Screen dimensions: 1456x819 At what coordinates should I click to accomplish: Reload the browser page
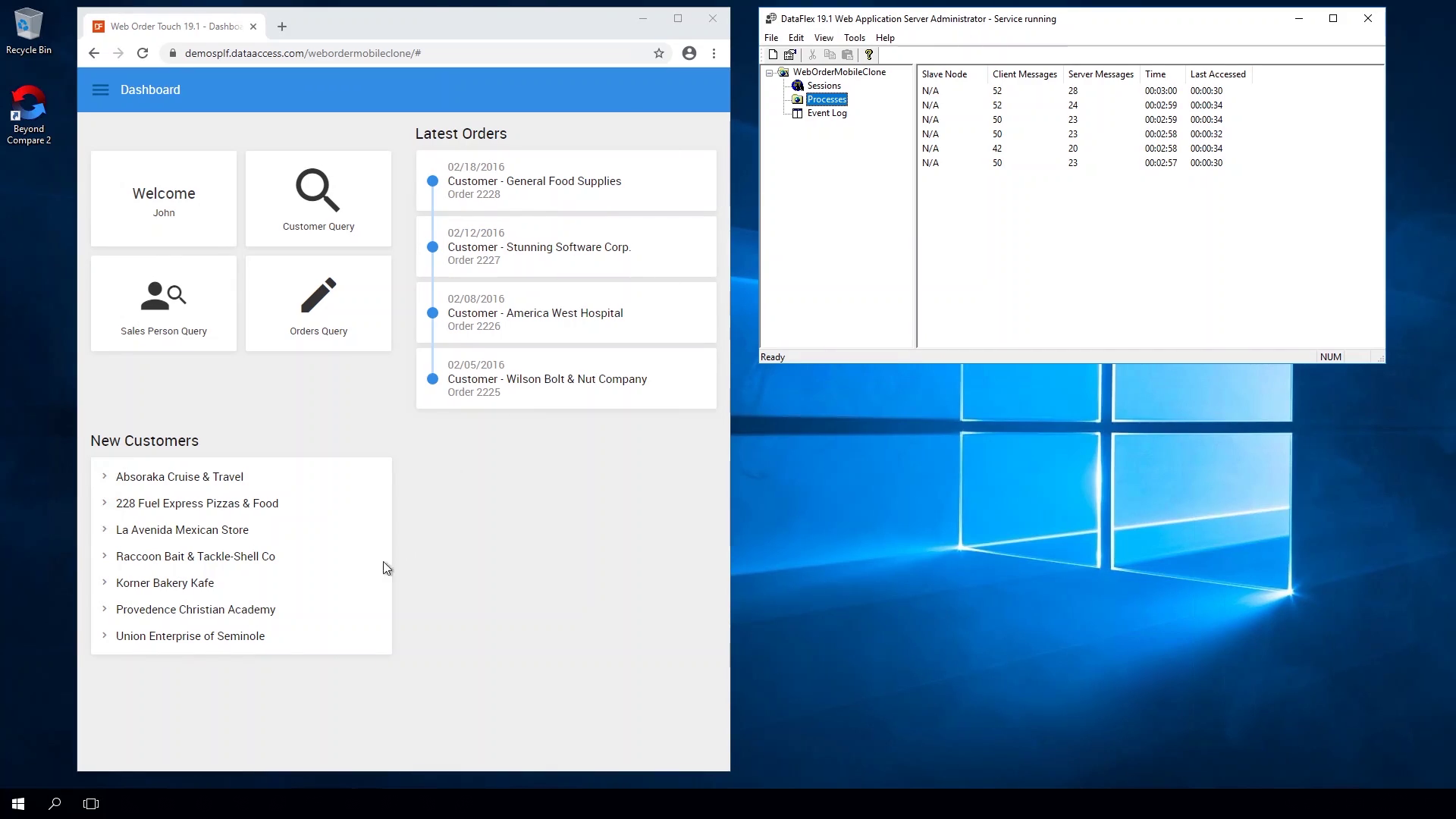[143, 53]
